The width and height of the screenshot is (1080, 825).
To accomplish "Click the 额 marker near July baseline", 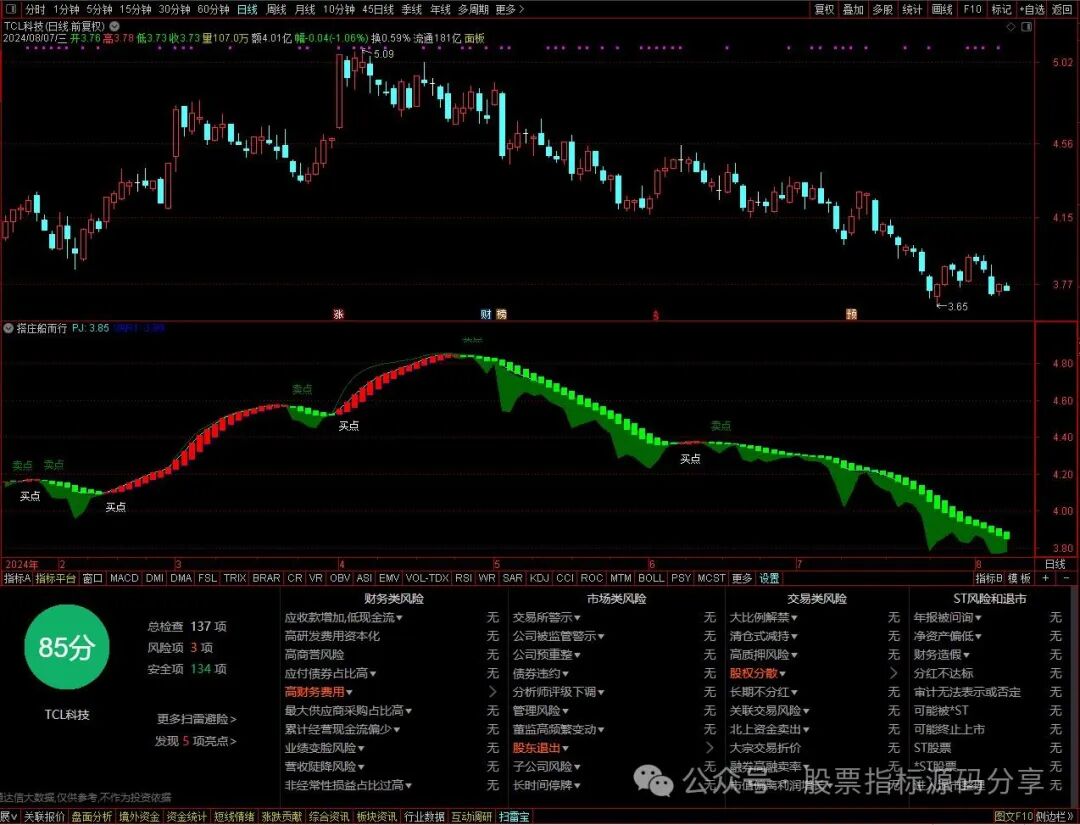I will coord(851,314).
